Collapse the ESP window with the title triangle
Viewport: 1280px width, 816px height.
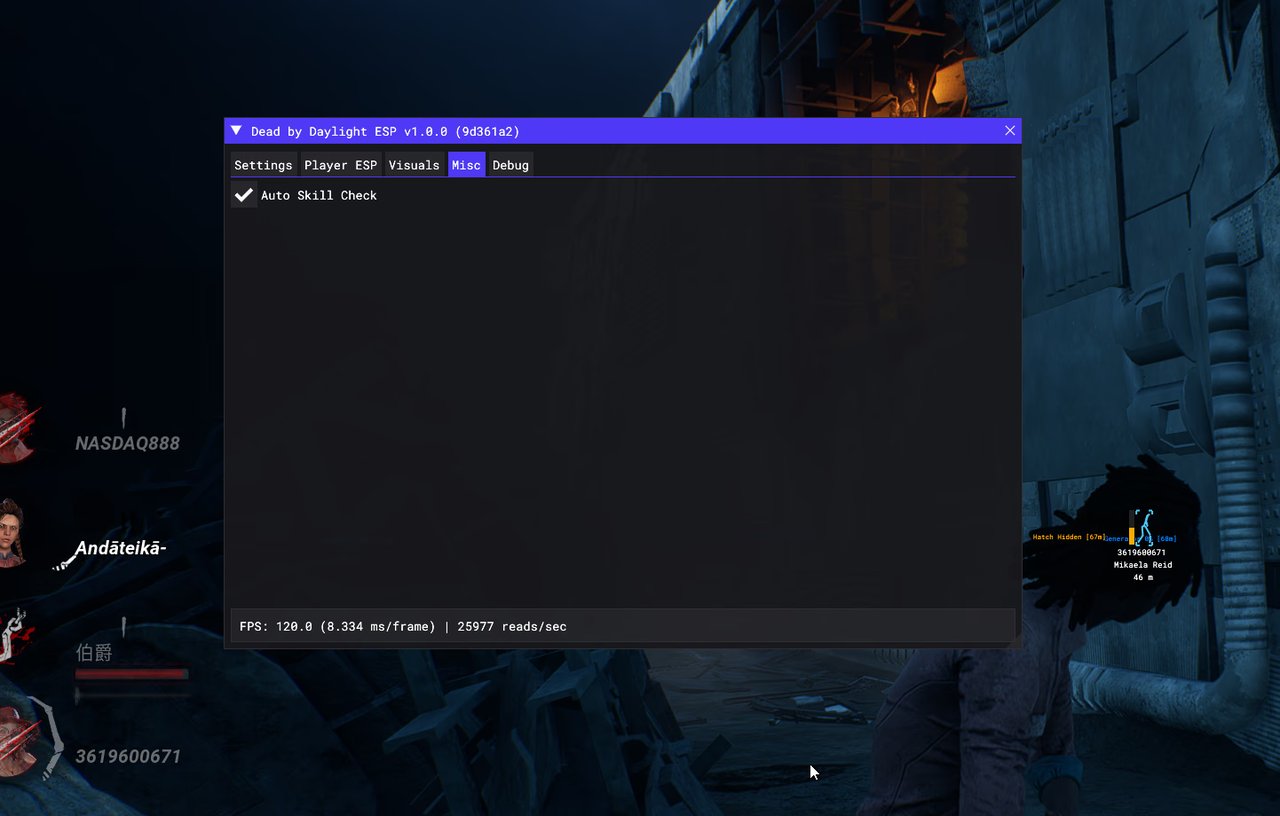click(236, 131)
